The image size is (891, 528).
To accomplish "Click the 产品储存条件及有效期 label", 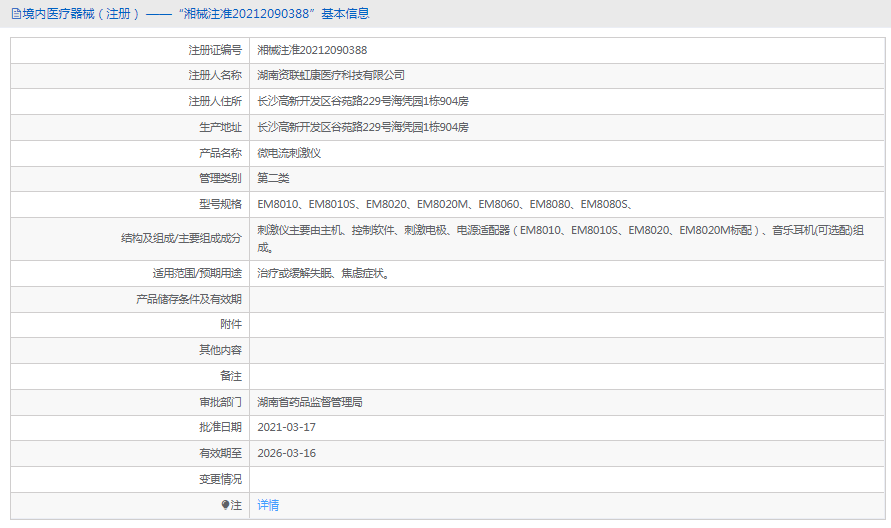I will pos(189,299).
